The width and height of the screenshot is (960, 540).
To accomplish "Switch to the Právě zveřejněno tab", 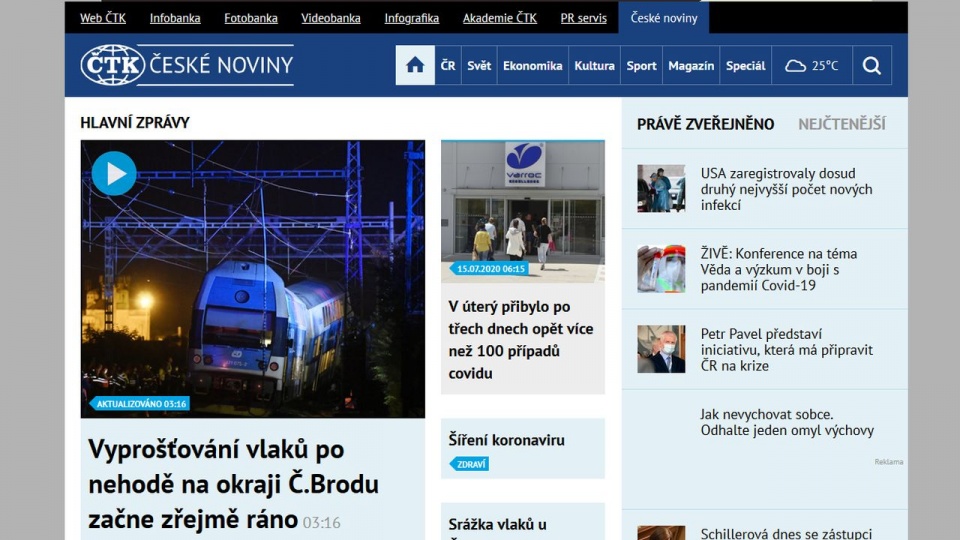I will click(705, 124).
